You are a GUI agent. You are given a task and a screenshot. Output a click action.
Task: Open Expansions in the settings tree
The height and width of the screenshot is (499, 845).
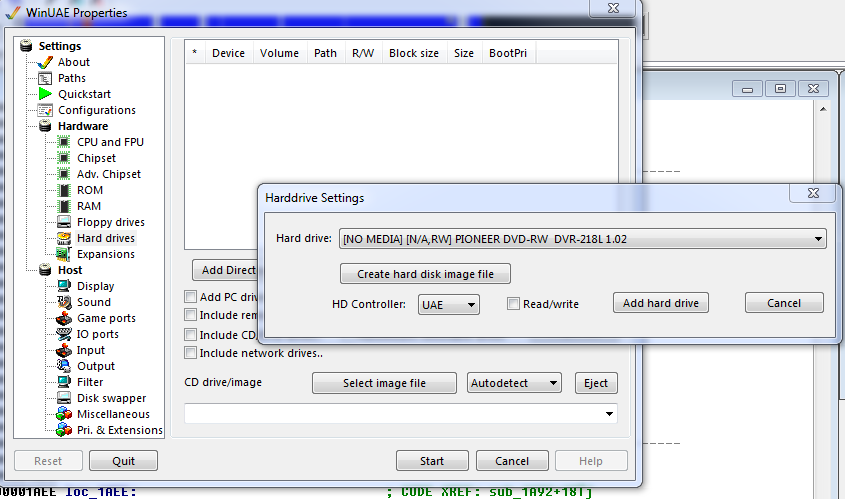pos(105,254)
